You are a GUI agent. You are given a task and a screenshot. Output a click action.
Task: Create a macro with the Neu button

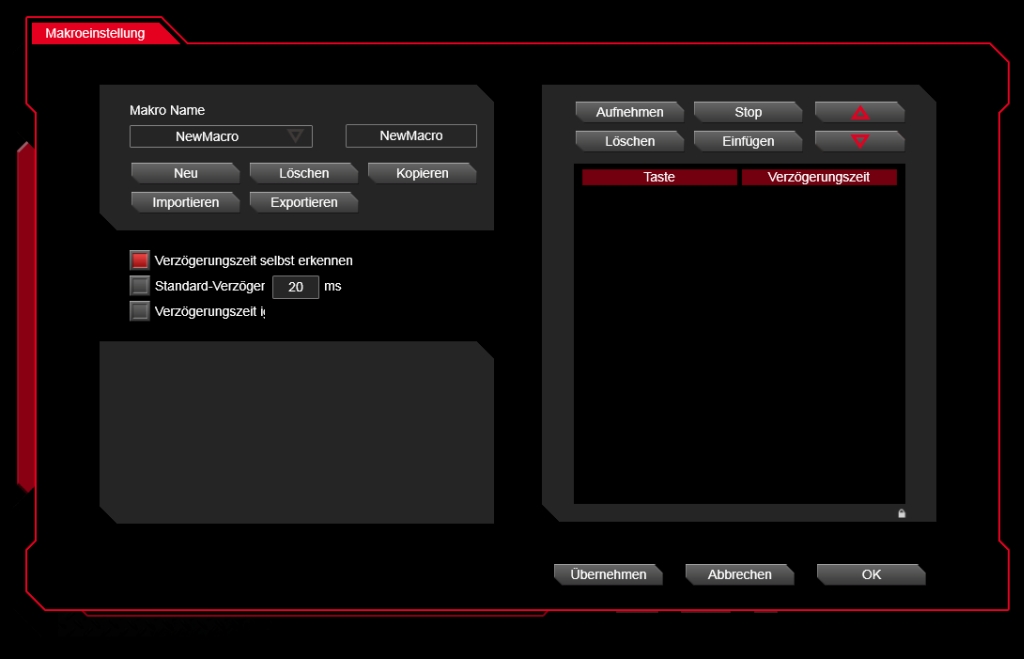(x=185, y=173)
